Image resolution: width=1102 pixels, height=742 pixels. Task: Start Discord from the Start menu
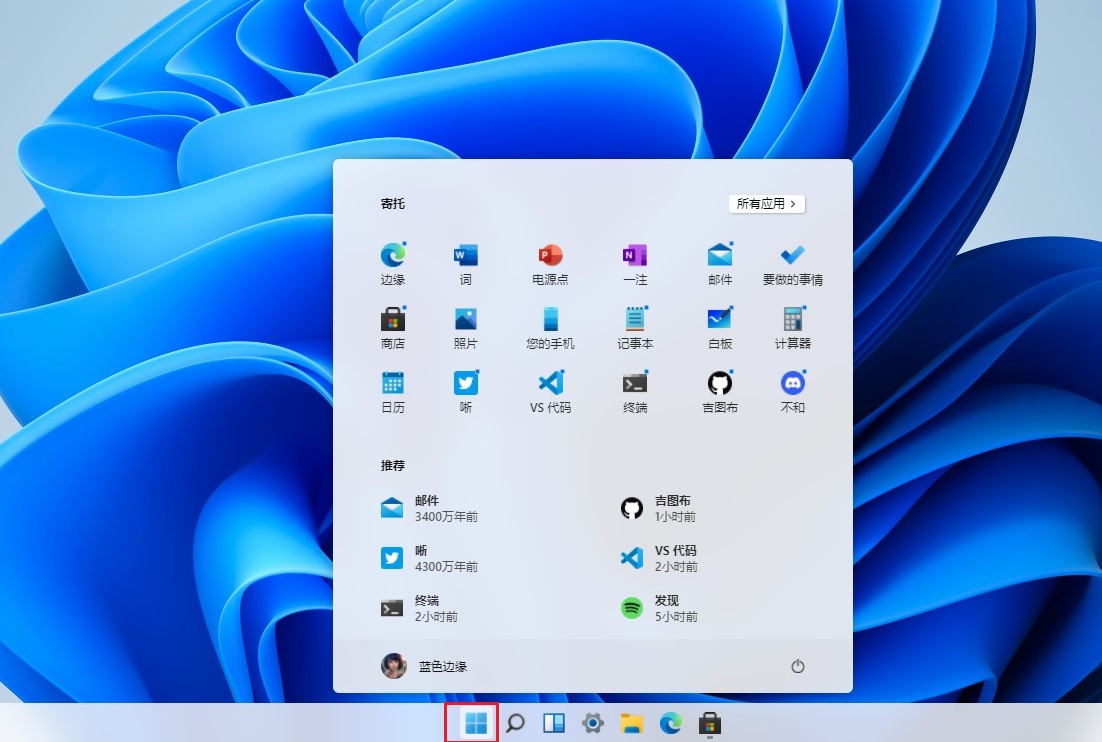coord(791,390)
